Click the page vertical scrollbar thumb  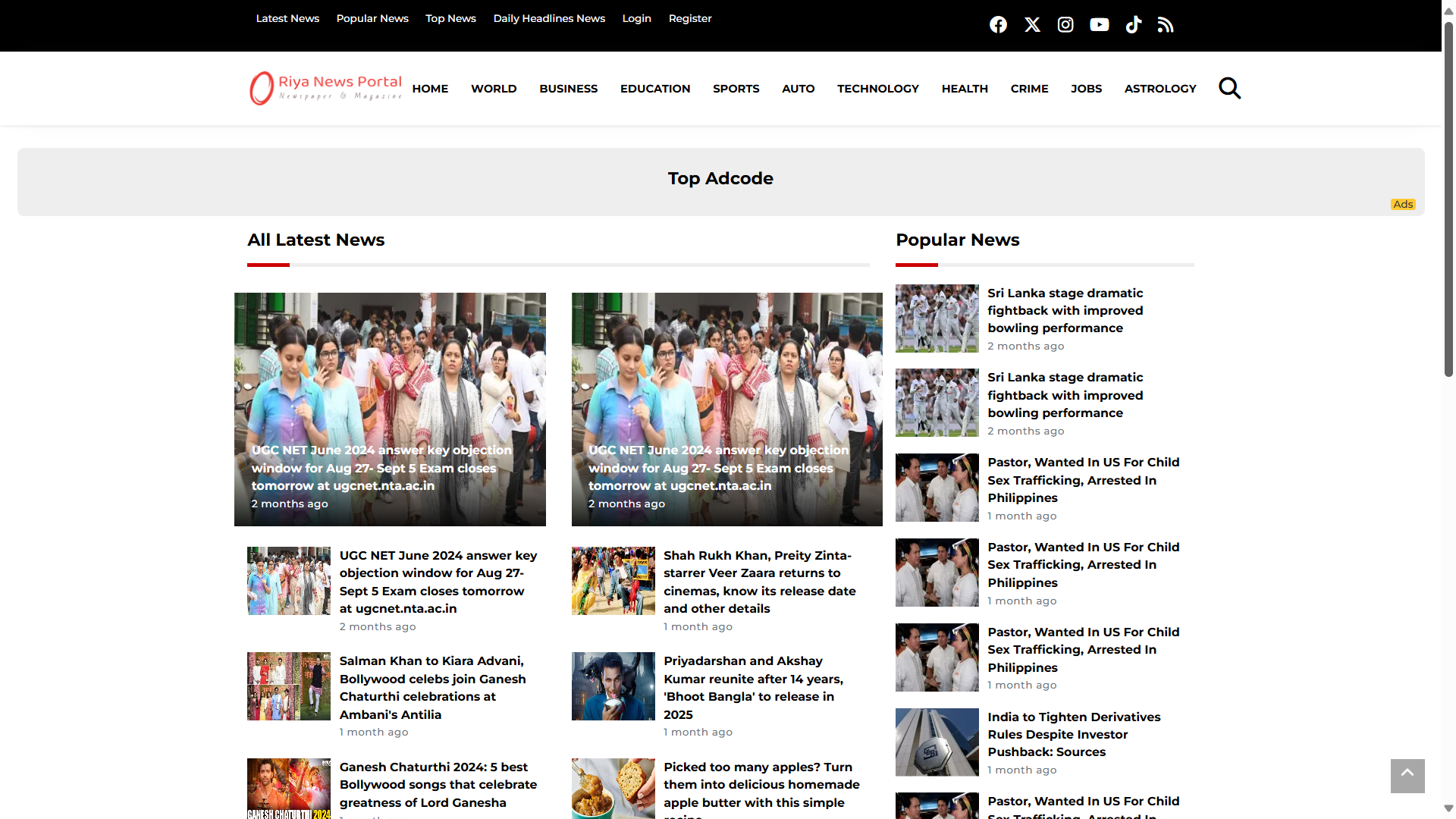[x=1448, y=197]
